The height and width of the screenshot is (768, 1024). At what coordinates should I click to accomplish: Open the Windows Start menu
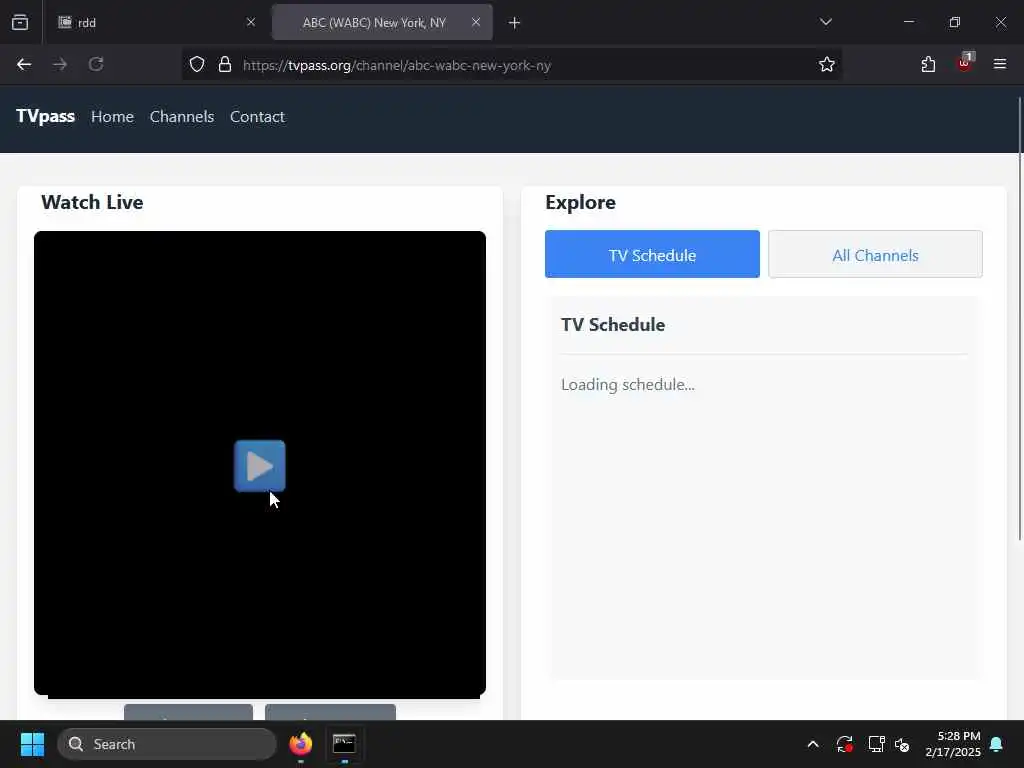(x=32, y=744)
